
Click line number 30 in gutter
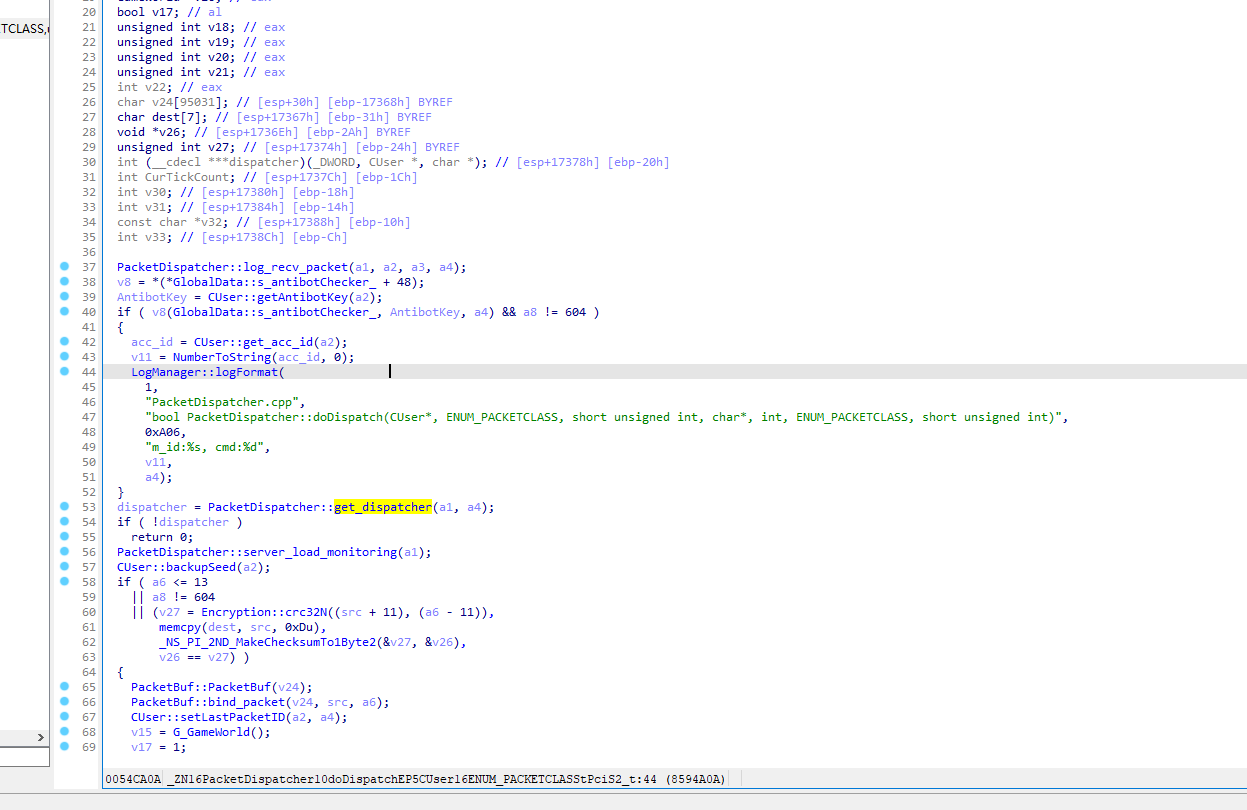89,162
